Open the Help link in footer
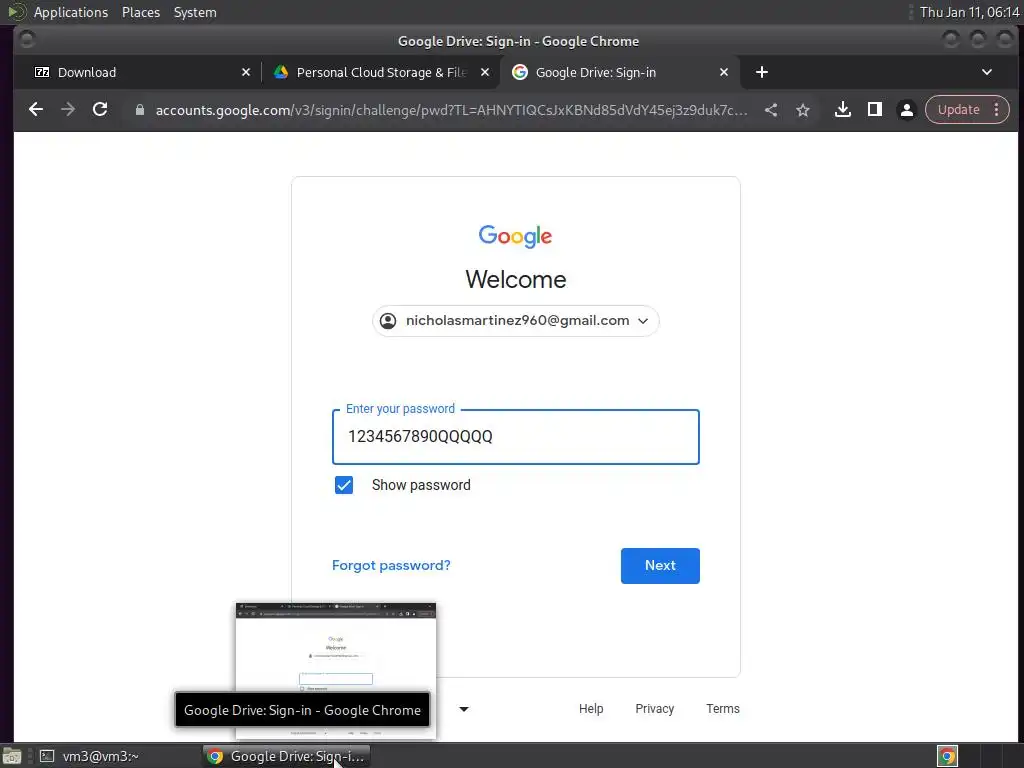The width and height of the screenshot is (1024, 768). pyautogui.click(x=591, y=709)
